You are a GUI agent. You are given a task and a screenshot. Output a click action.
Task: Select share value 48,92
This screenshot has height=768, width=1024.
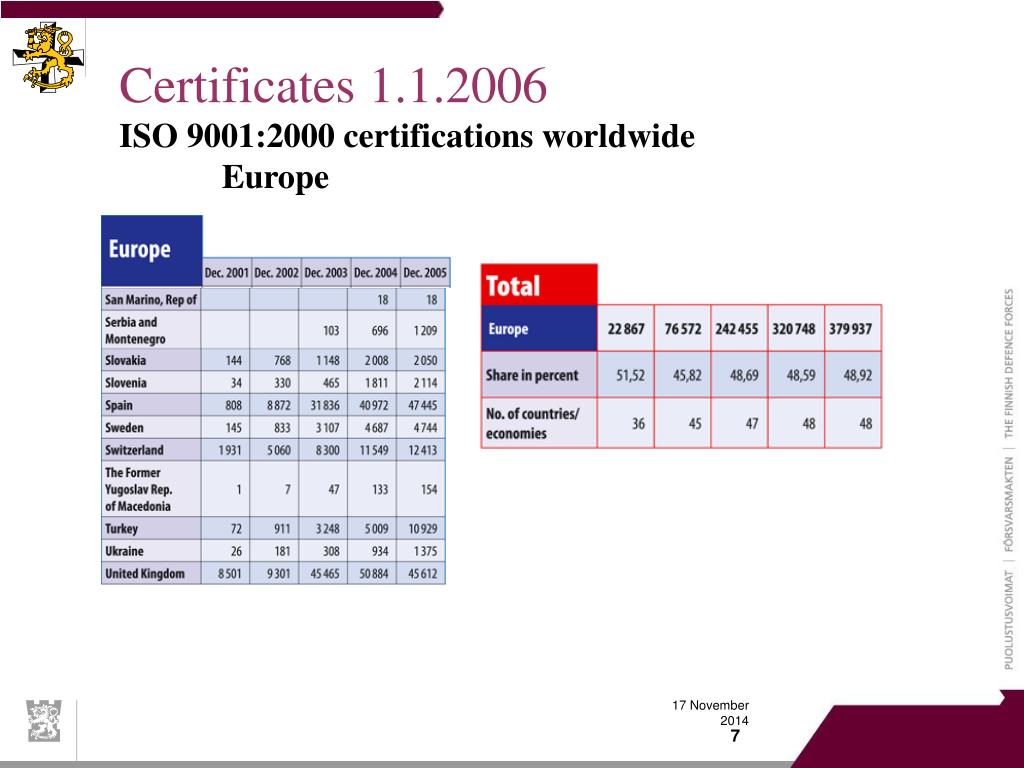coord(857,376)
